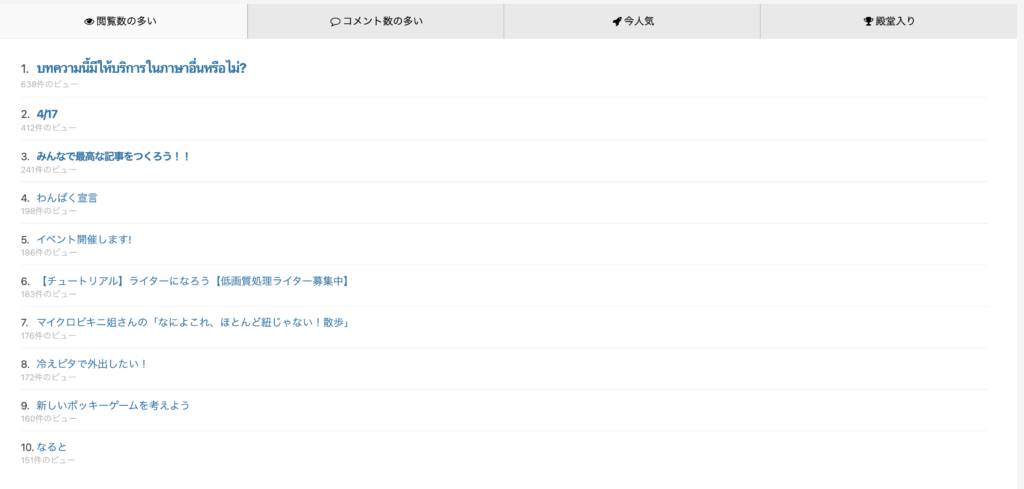Open 冷えピタで外出したい！ article

point(92,364)
